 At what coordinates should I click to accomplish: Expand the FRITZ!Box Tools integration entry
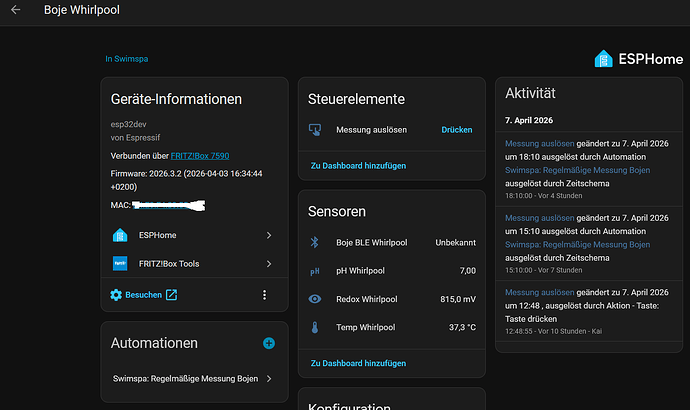[193, 264]
